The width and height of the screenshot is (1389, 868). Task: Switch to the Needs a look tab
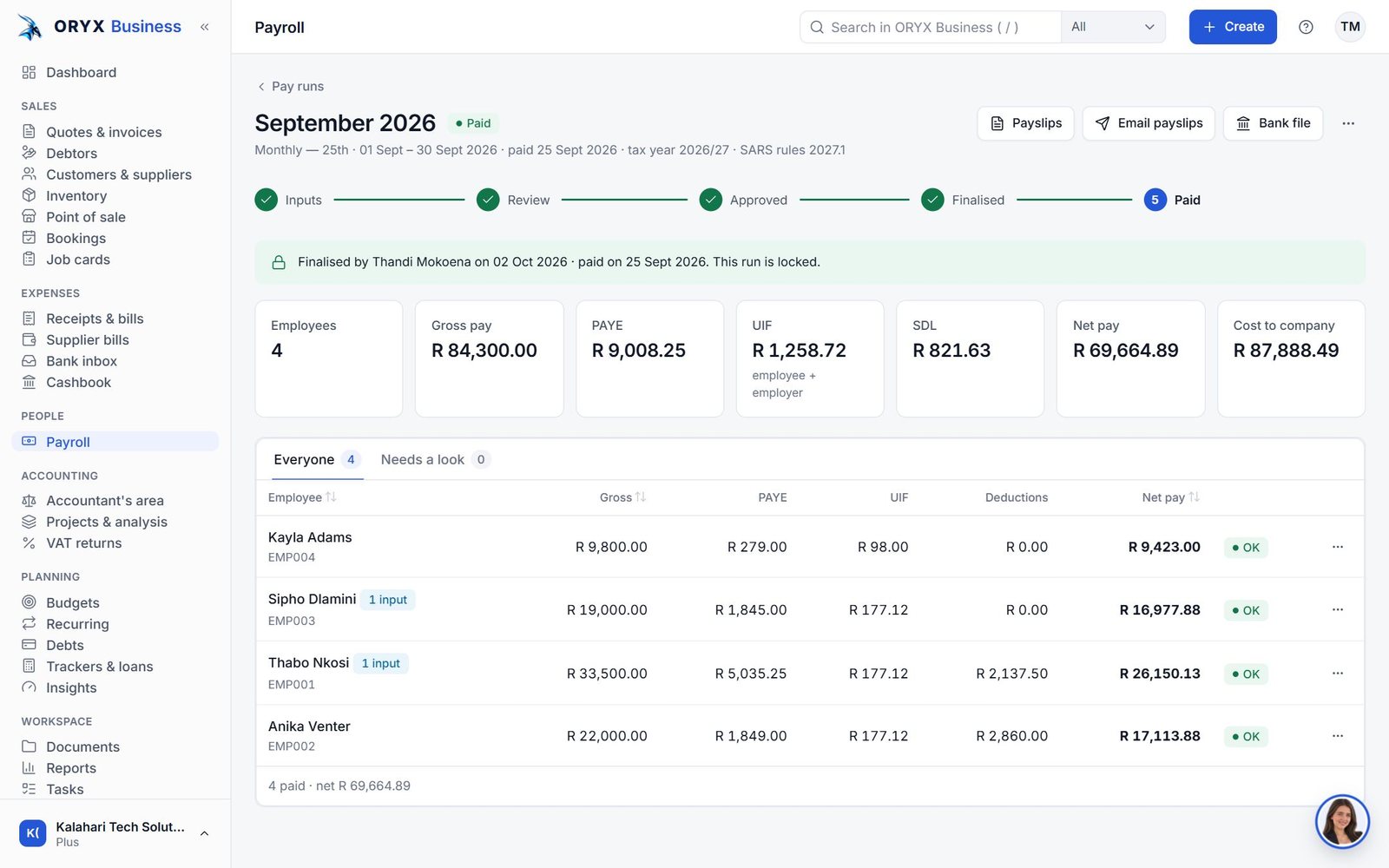(435, 459)
